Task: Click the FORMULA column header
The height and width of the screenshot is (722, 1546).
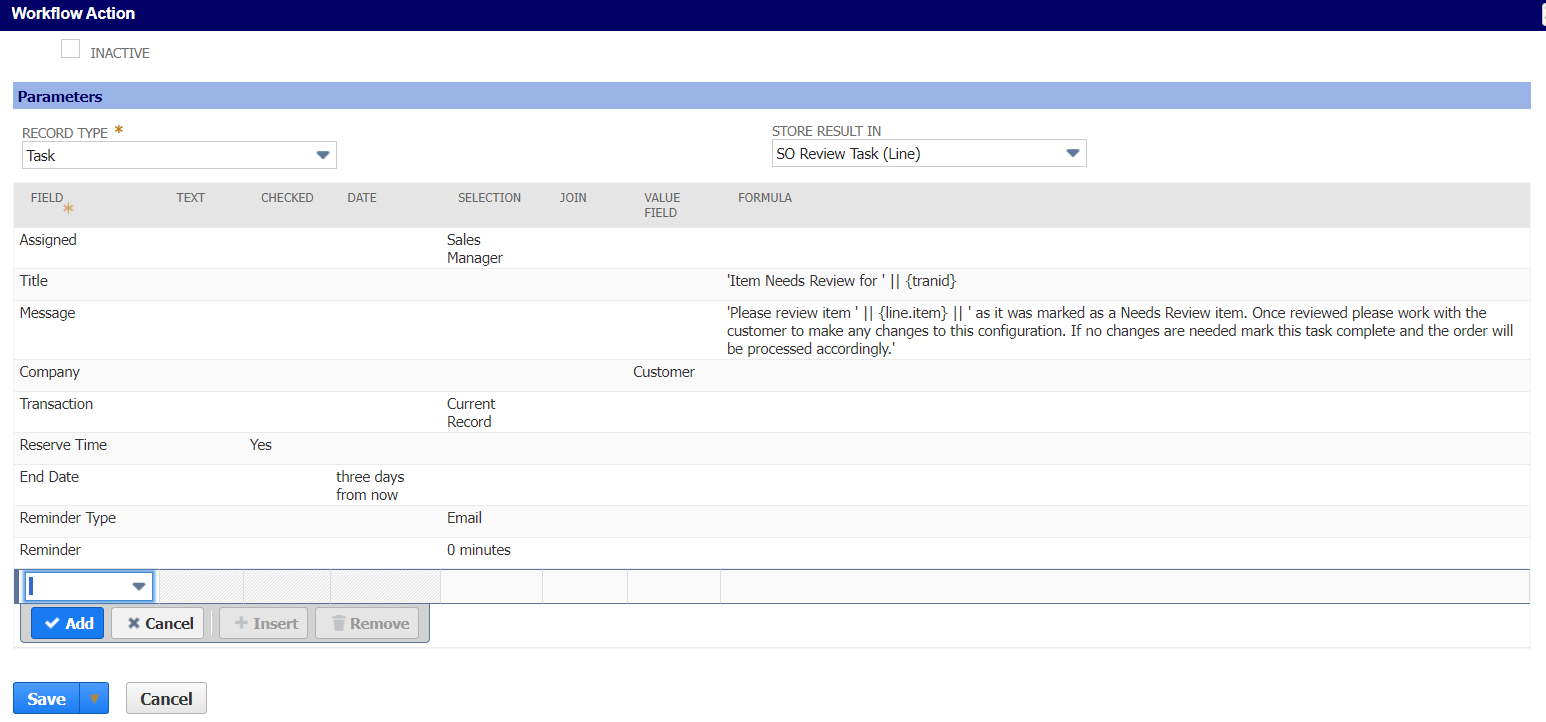Action: tap(765, 198)
